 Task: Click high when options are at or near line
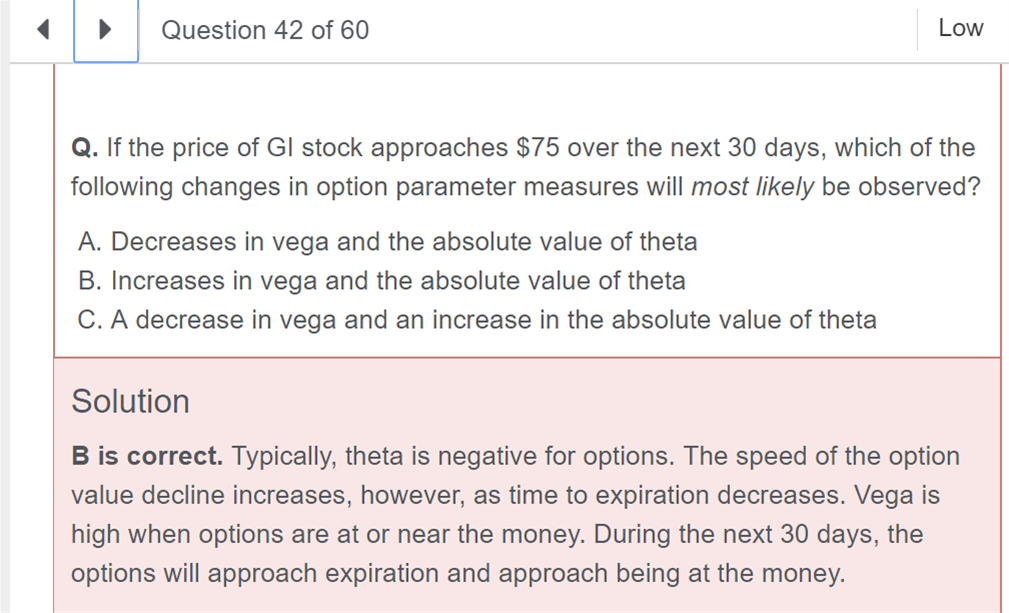point(497,535)
